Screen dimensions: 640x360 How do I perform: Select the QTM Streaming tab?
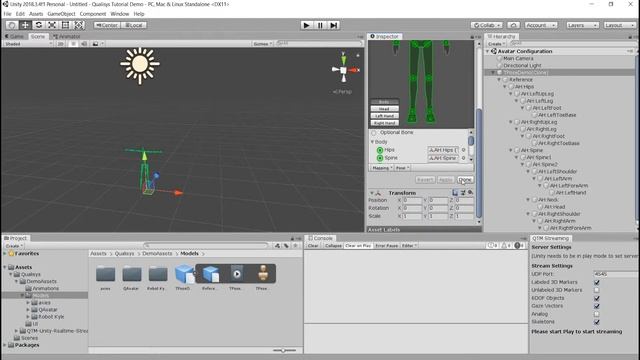[550, 238]
